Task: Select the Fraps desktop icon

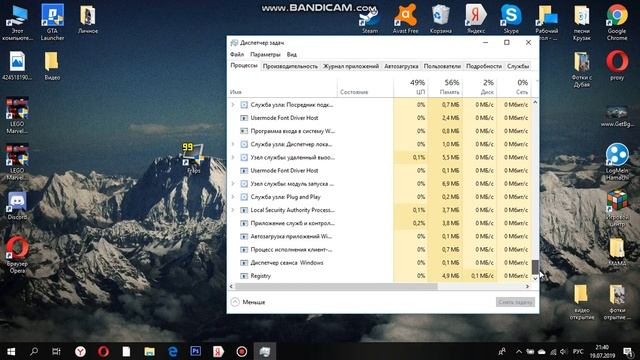Action: click(193, 159)
